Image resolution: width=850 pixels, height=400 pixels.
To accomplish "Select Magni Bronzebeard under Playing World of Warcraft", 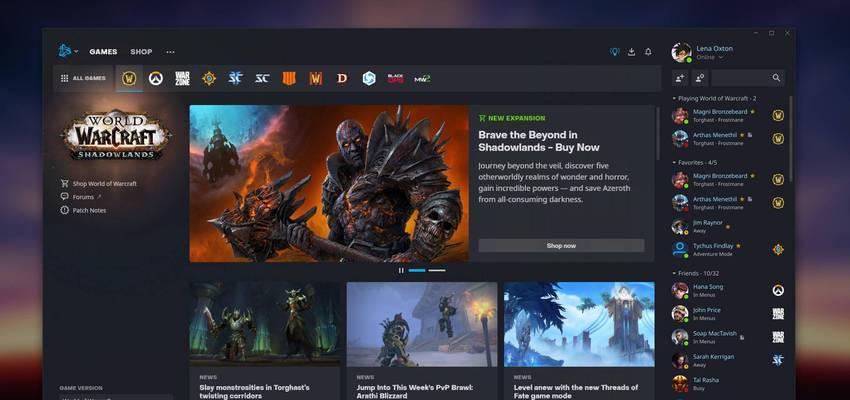I will [728, 115].
